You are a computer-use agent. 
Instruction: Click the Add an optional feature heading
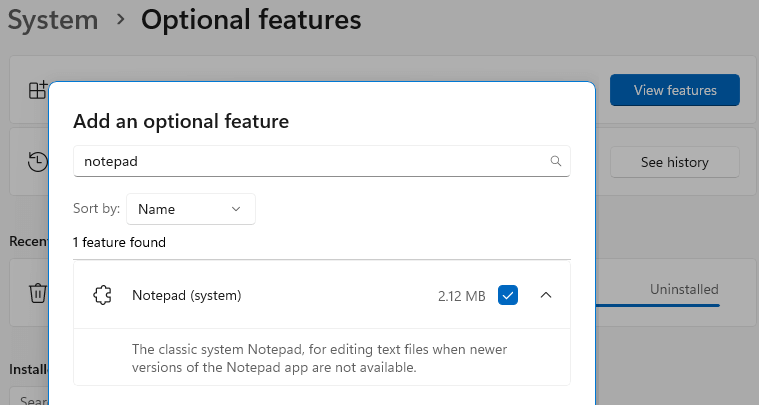click(x=181, y=121)
